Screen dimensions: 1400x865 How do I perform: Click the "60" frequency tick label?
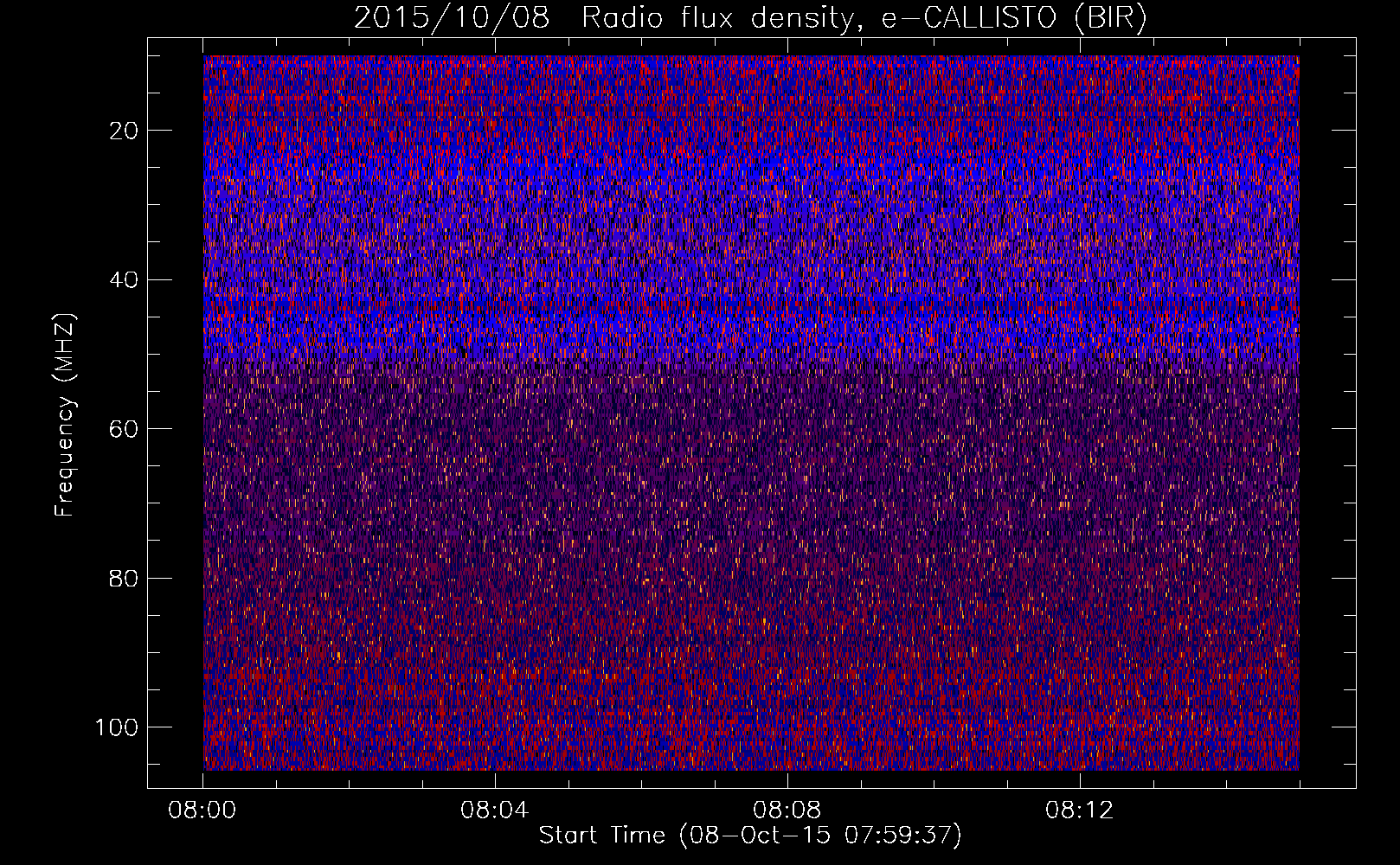click(x=124, y=429)
